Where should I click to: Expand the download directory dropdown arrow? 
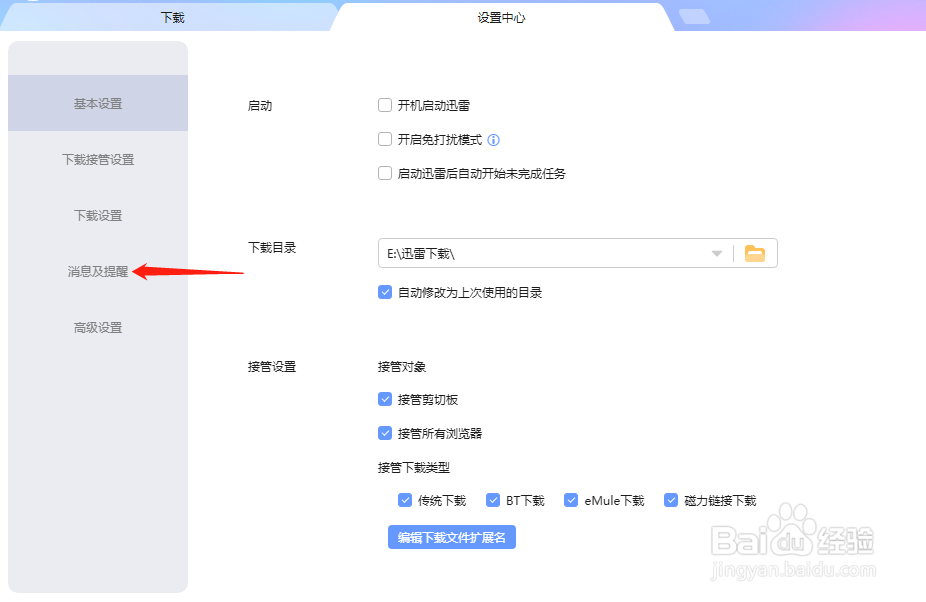pyautogui.click(x=717, y=254)
